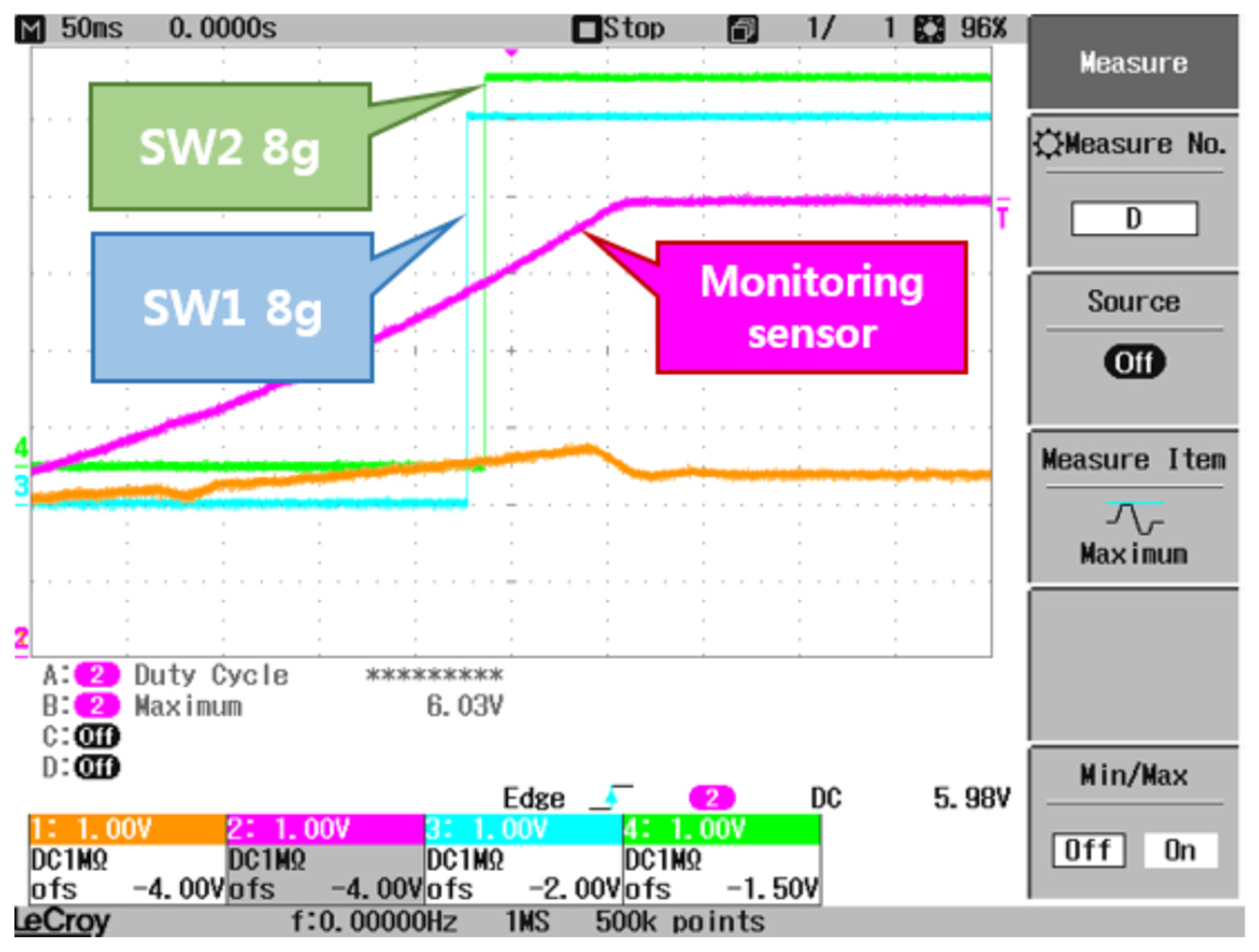Click the SW2 8g annotation label
Viewport: 1259px width, 952px height.
[230, 148]
